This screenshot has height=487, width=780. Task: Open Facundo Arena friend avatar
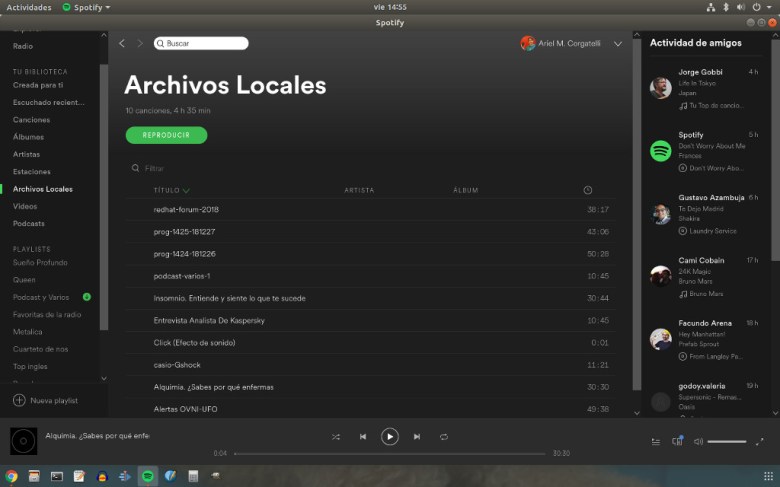[x=661, y=339]
